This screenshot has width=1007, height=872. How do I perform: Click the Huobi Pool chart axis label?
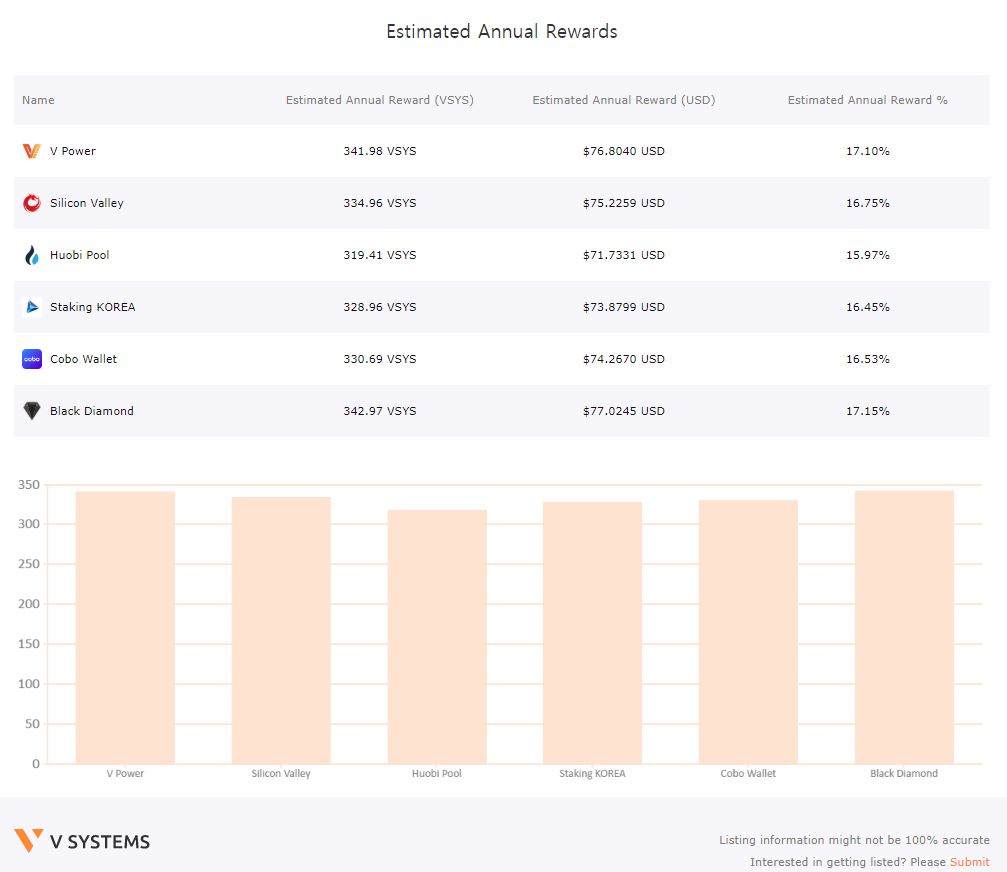pos(437,774)
